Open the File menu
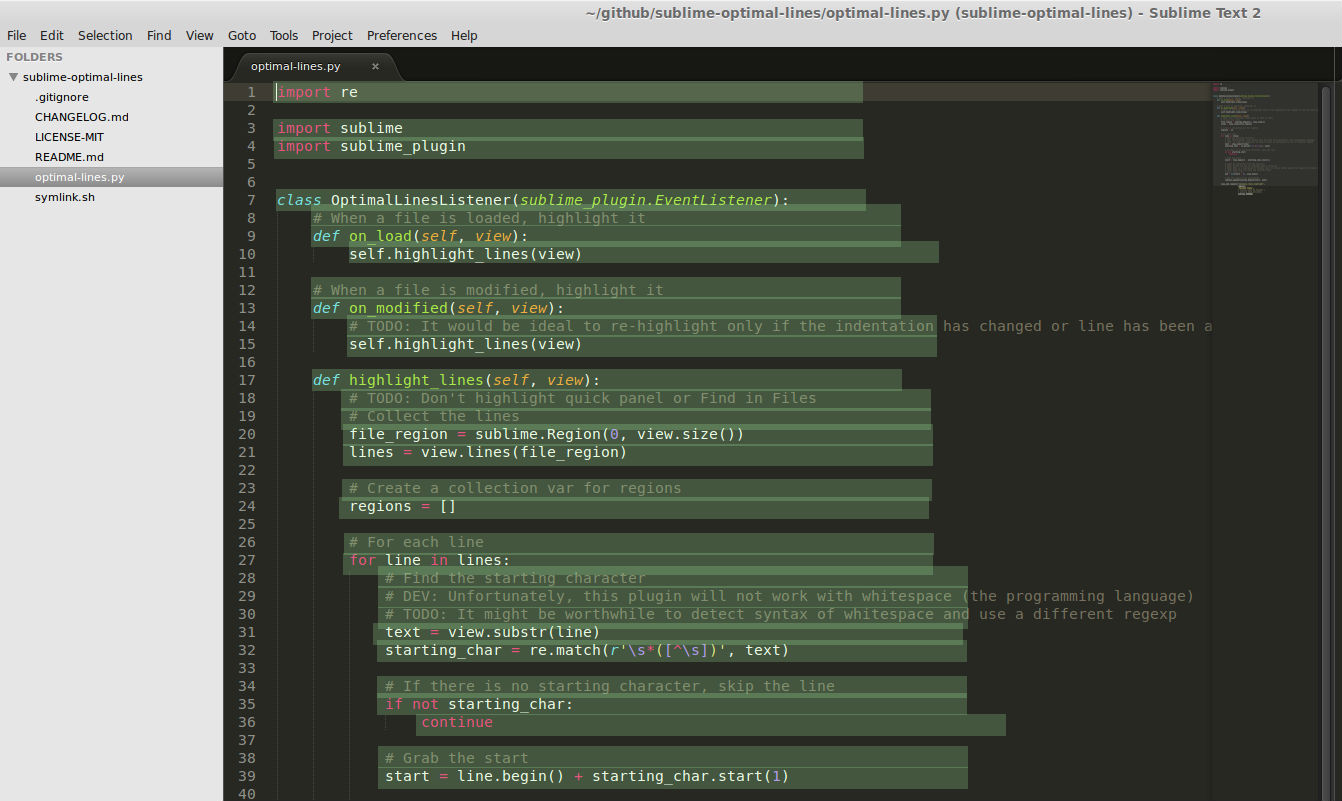 16,35
